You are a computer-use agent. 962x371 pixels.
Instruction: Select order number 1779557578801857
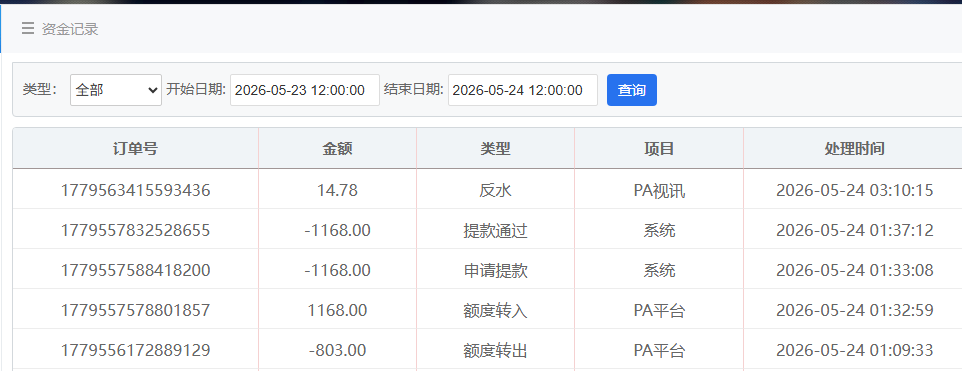pyautogui.click(x=136, y=310)
